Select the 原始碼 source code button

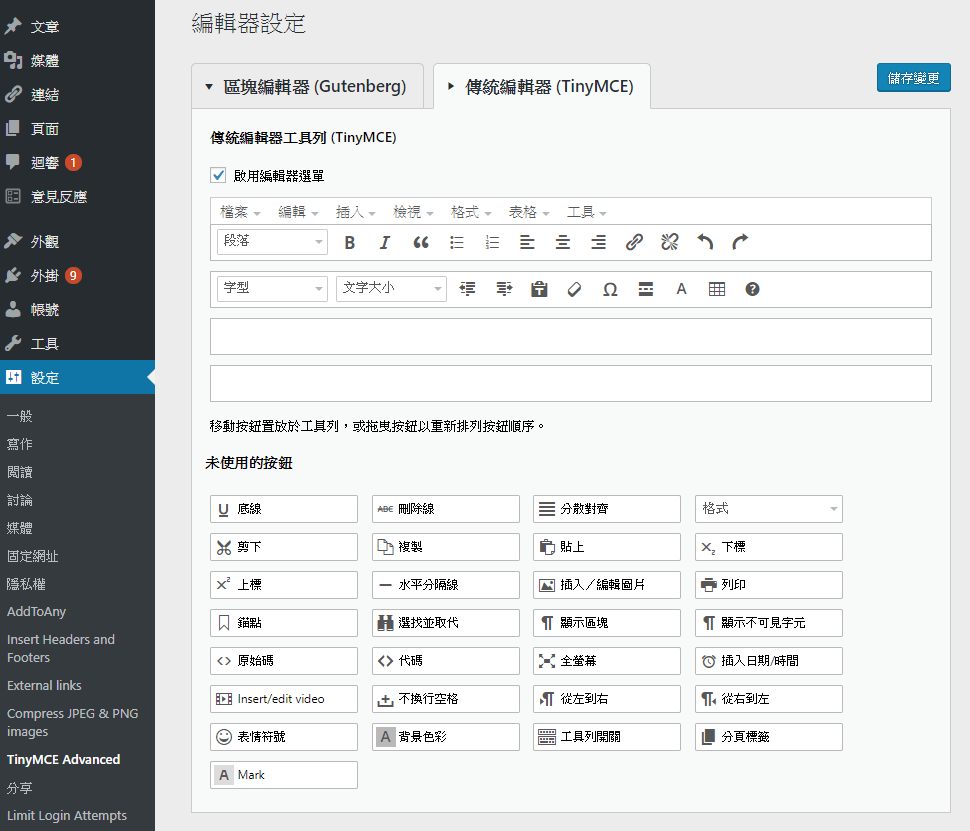(x=284, y=661)
